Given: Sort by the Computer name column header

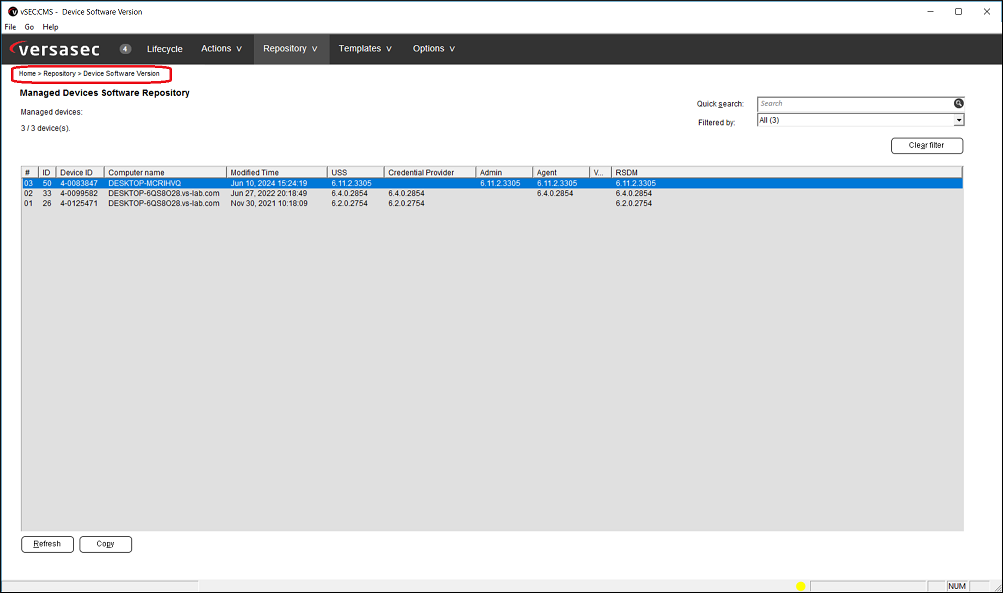Looking at the screenshot, I should click(x=165, y=173).
